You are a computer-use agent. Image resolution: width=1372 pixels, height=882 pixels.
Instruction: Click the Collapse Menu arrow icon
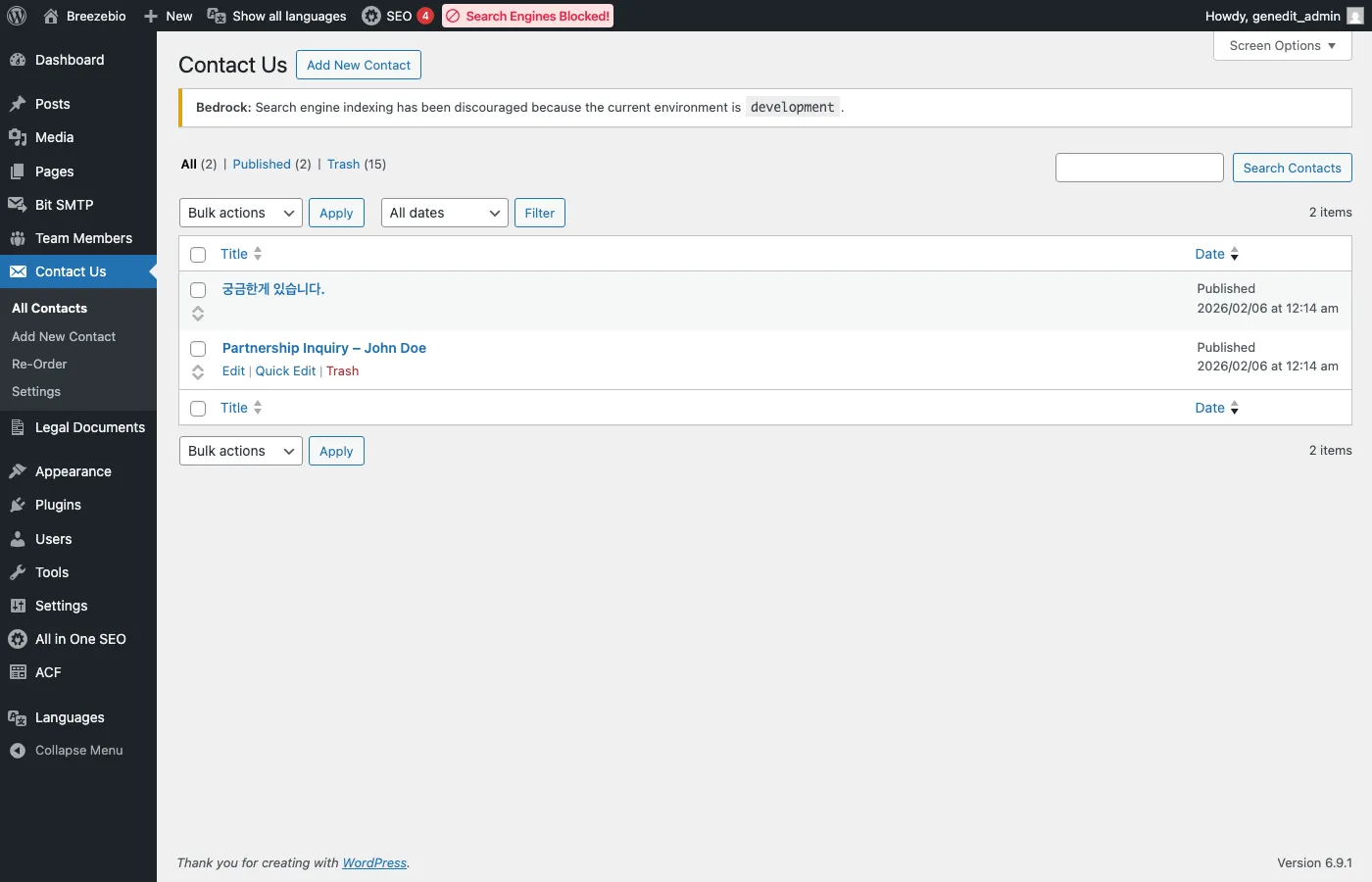coord(18,751)
